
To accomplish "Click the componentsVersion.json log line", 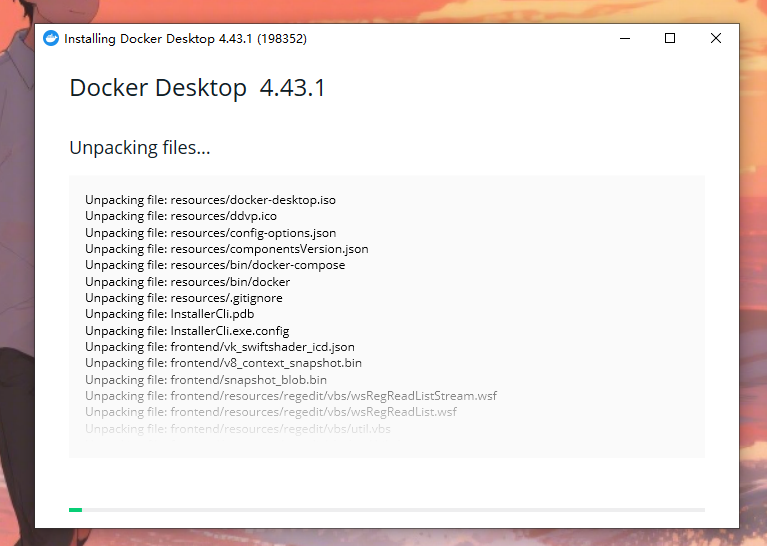I will click(226, 249).
